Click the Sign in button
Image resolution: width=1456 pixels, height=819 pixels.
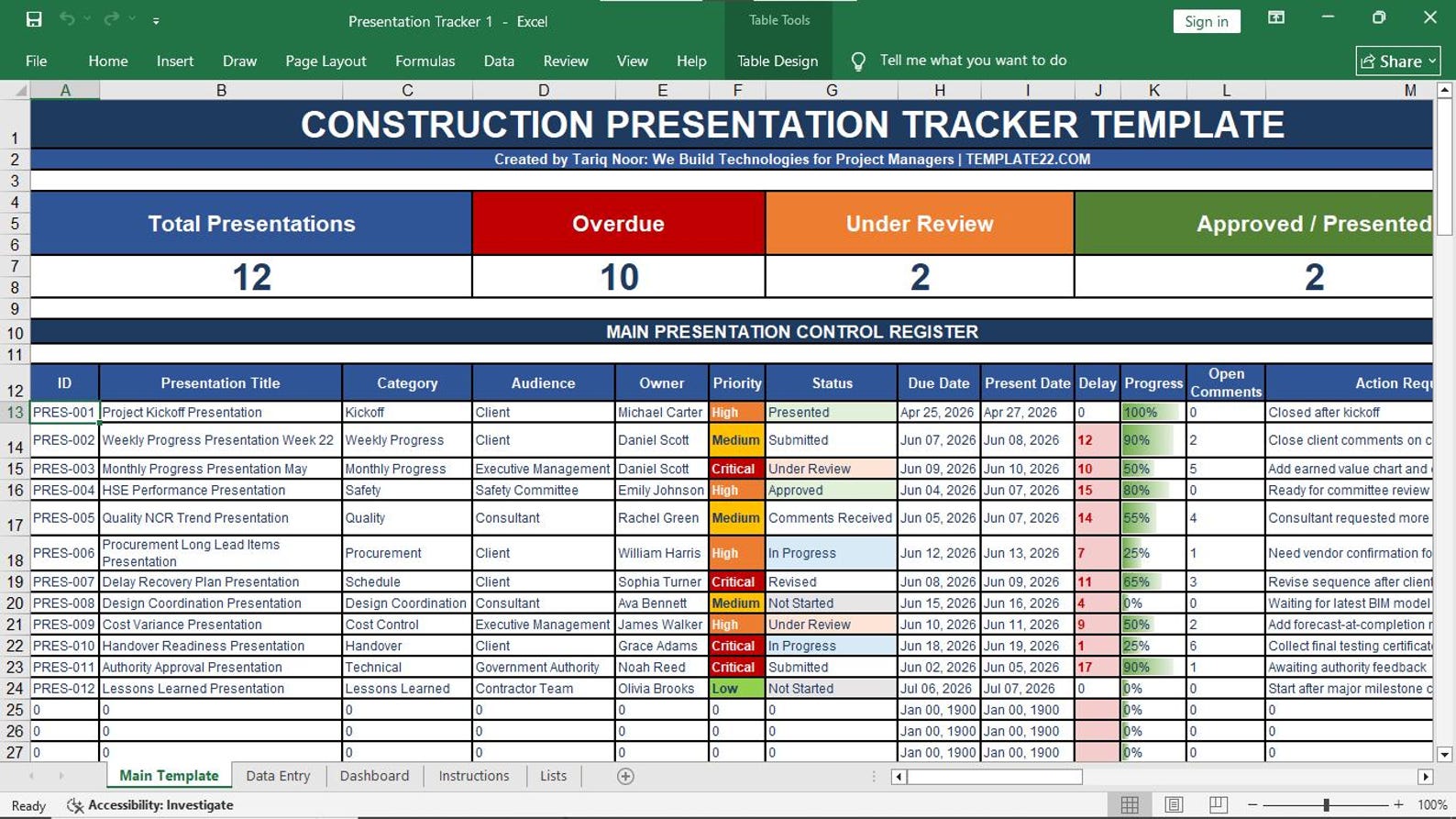click(1206, 21)
